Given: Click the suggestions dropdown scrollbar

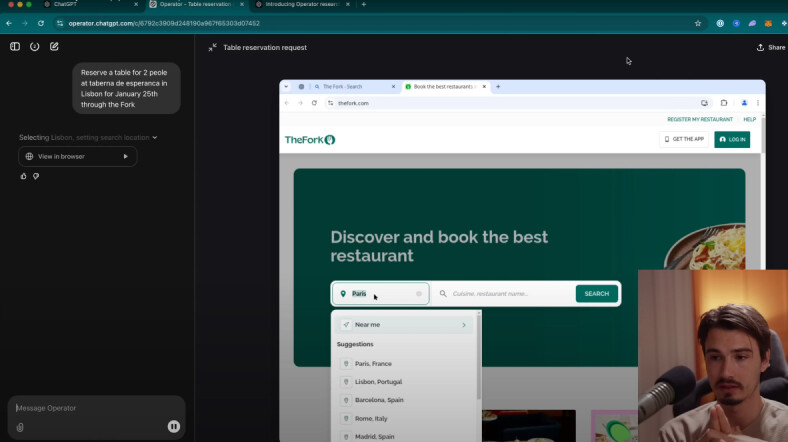Looking at the screenshot, I should [x=478, y=357].
